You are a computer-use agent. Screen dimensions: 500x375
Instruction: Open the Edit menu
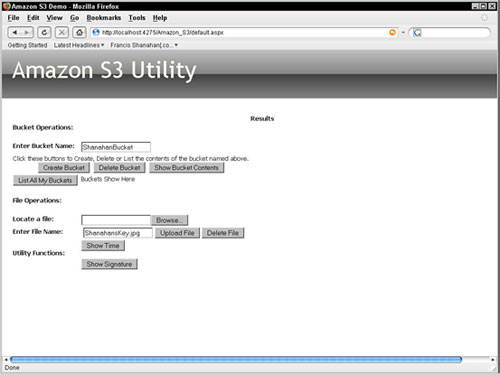33,18
